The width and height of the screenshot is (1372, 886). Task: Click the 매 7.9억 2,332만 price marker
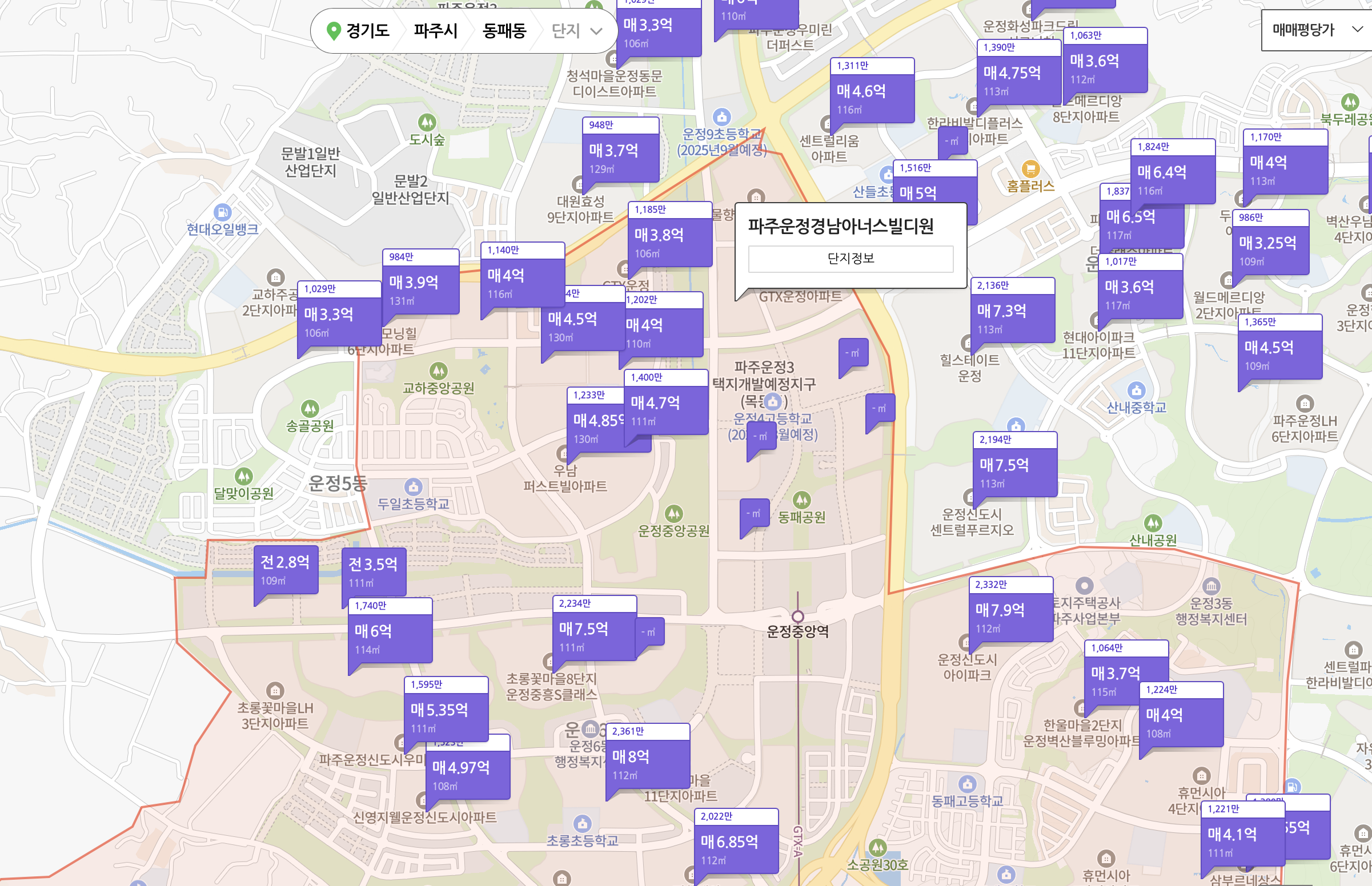coord(1010,610)
